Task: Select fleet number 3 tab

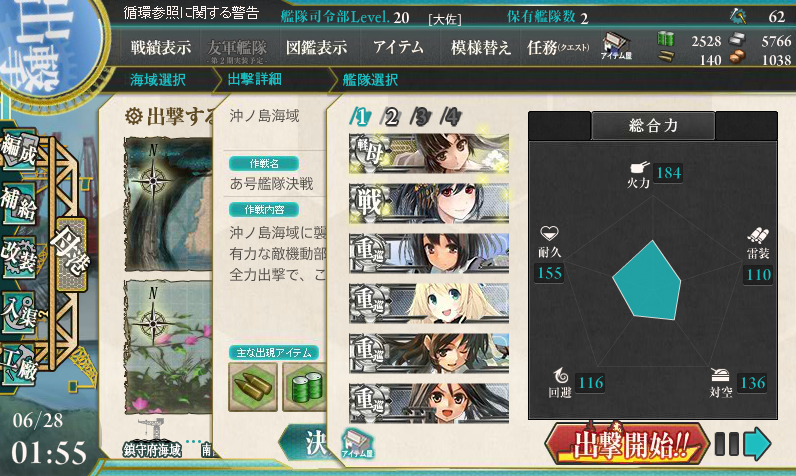Action: coord(421,117)
